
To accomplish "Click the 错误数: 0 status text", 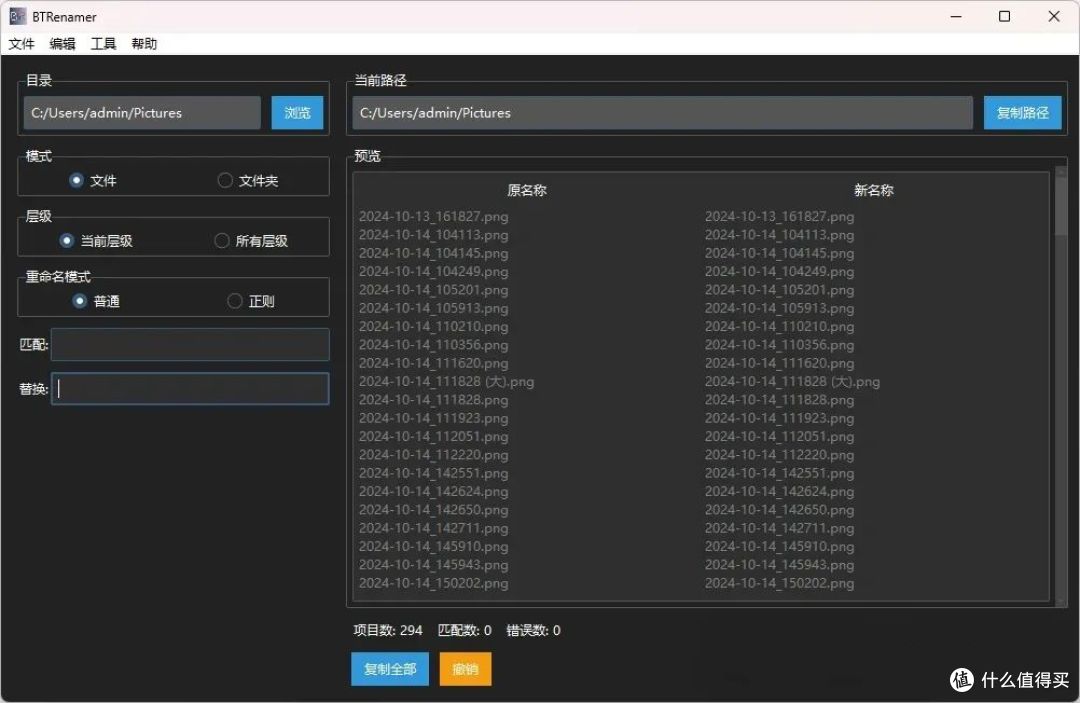I will point(533,630).
